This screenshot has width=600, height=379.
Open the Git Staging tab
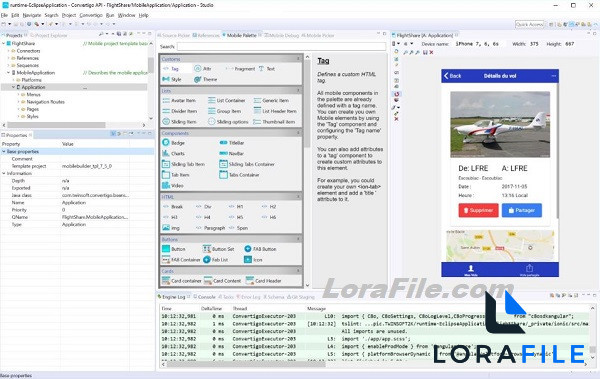(x=301, y=297)
